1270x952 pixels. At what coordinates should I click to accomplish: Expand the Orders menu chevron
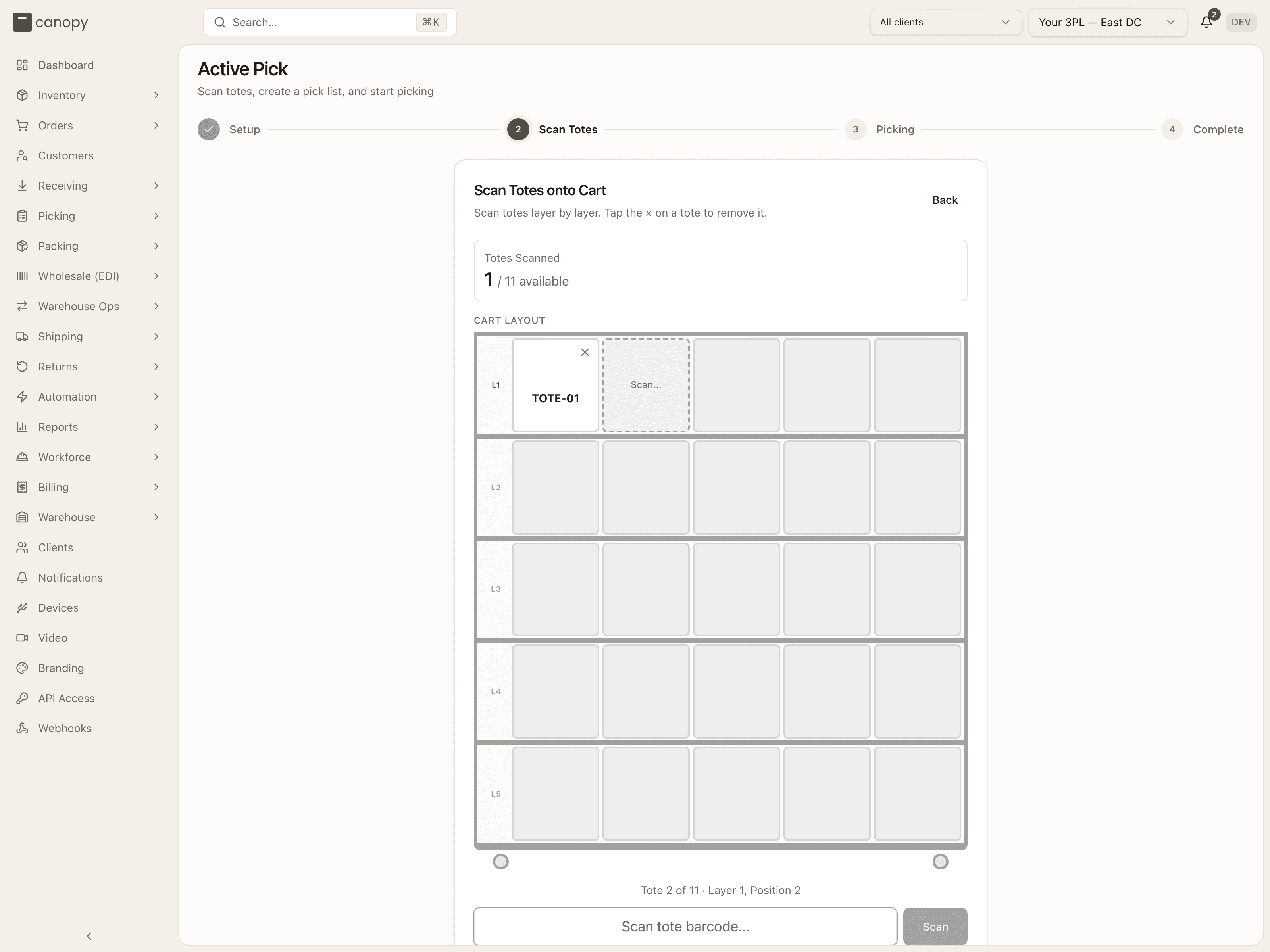(x=156, y=126)
